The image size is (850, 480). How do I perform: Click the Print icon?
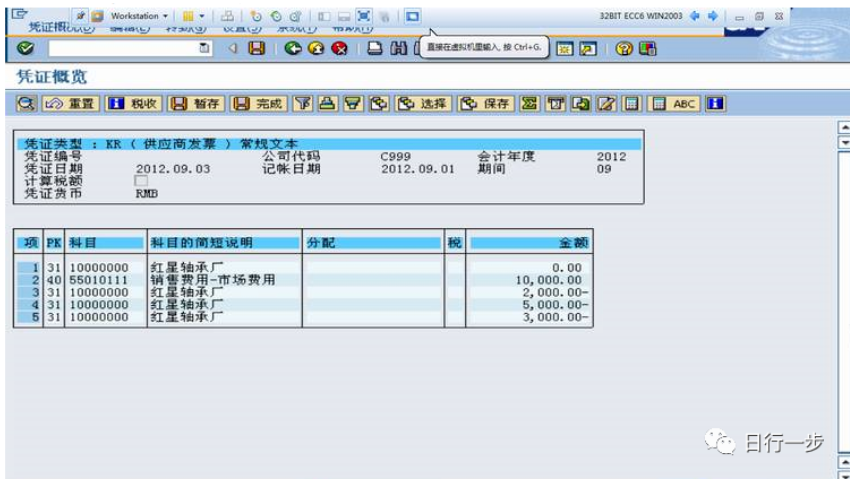pos(375,48)
